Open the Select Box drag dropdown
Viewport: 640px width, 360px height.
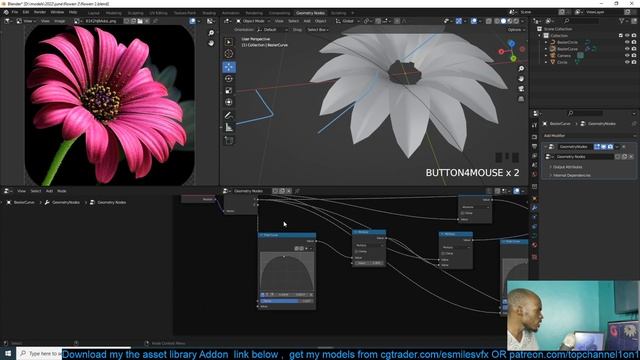click(x=318, y=30)
